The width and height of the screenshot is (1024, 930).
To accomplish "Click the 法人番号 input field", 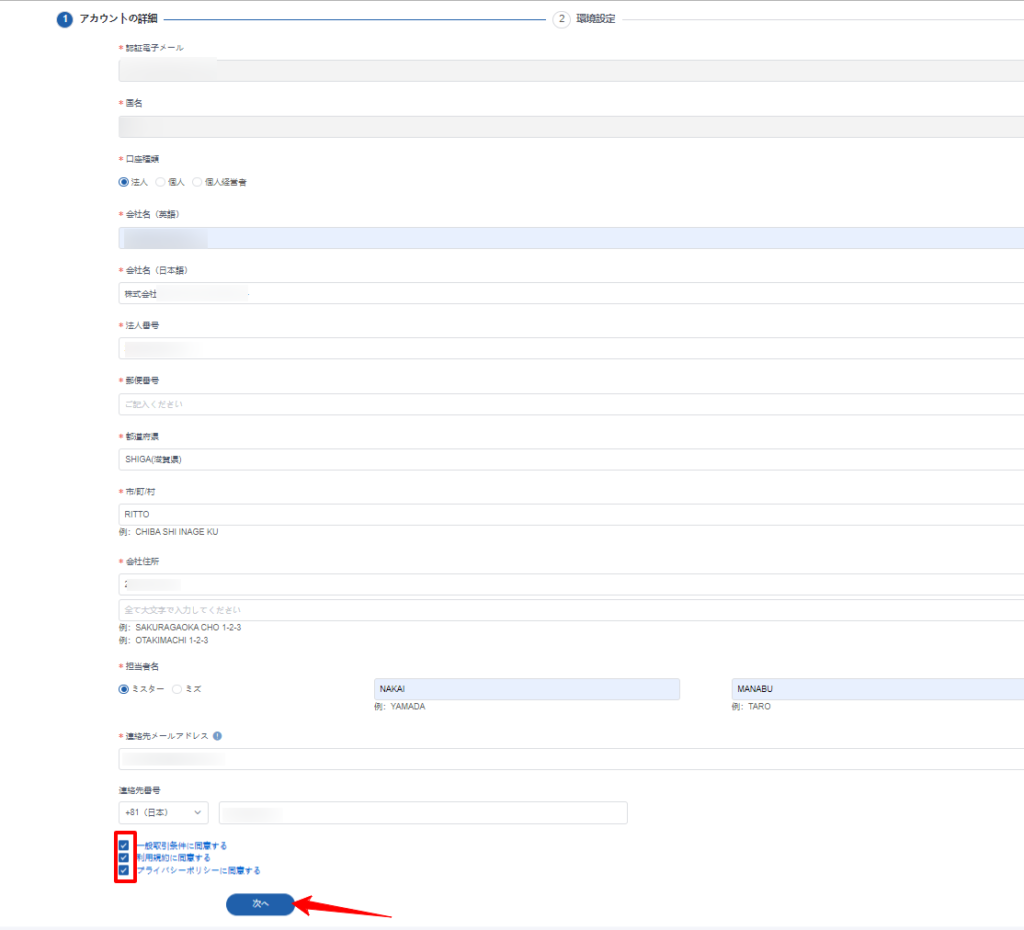I will tap(571, 349).
